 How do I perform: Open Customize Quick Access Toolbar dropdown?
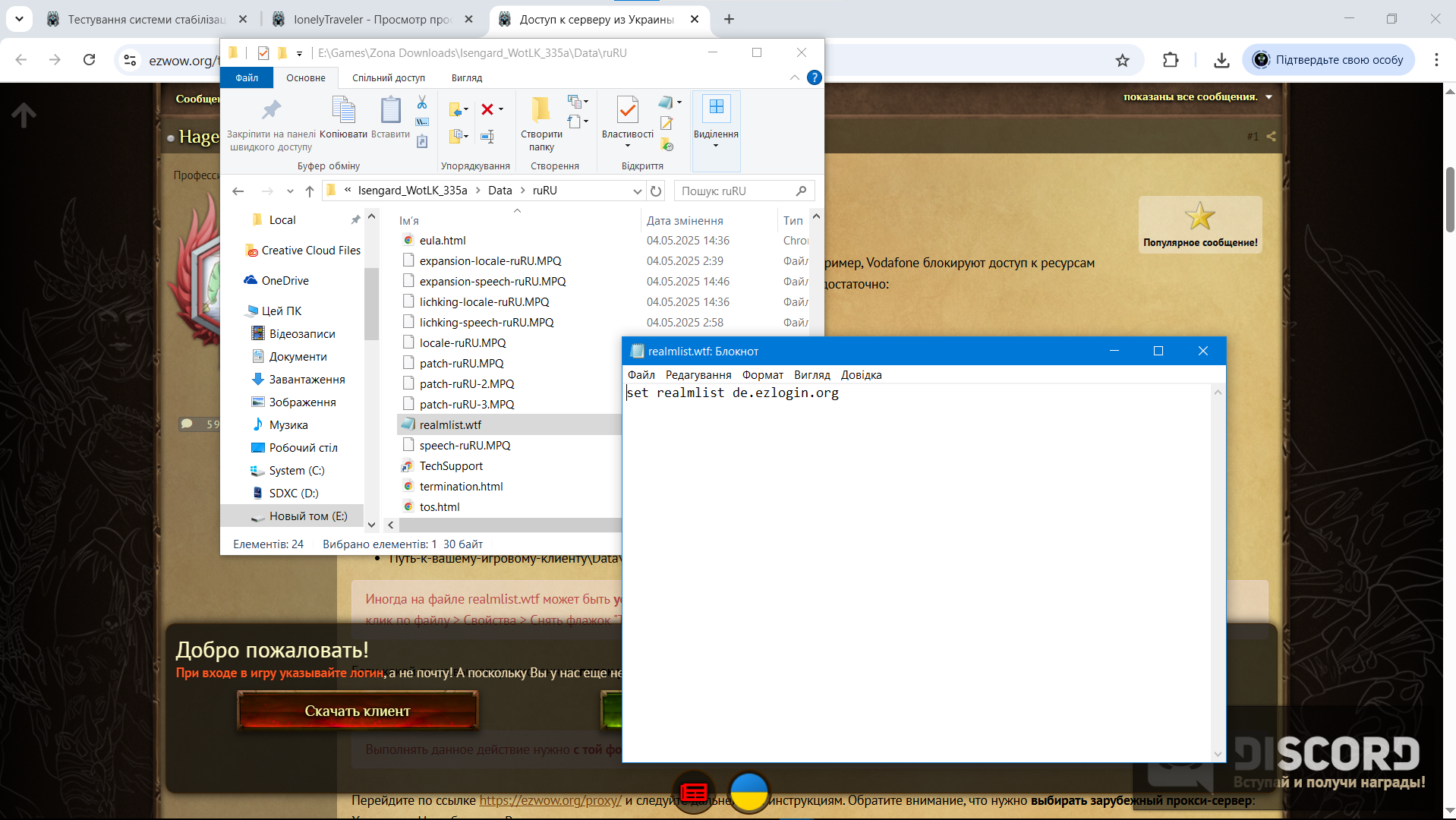click(x=299, y=53)
